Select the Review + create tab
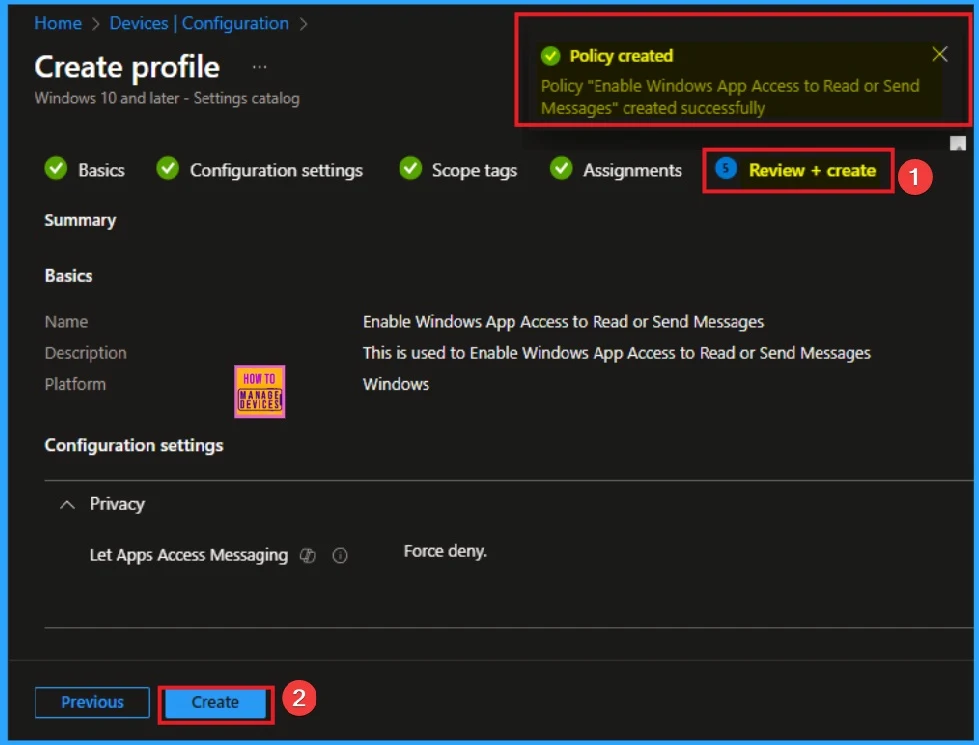979x745 pixels. (811, 170)
